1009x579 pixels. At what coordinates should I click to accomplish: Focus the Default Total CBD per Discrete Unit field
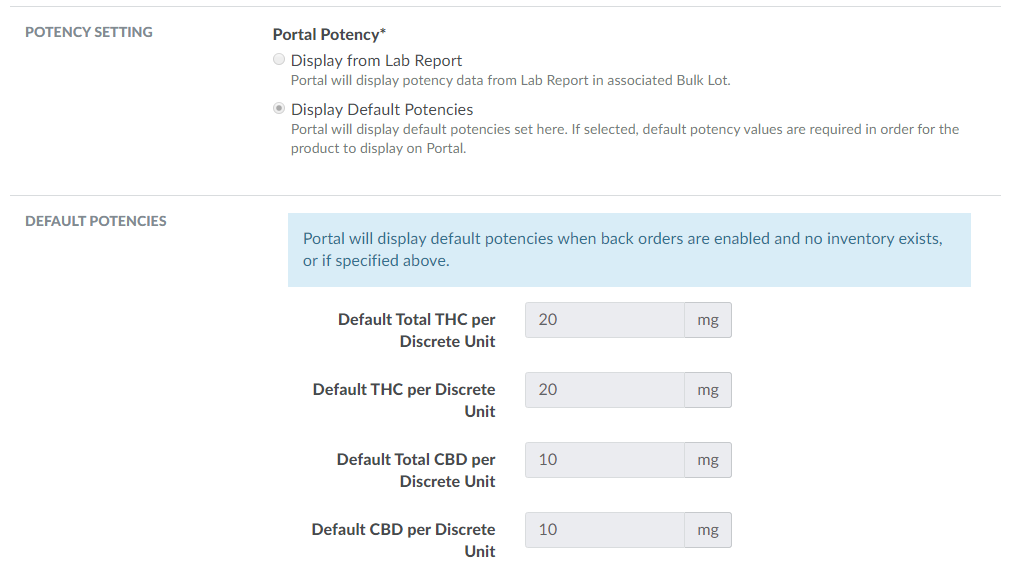coord(604,460)
